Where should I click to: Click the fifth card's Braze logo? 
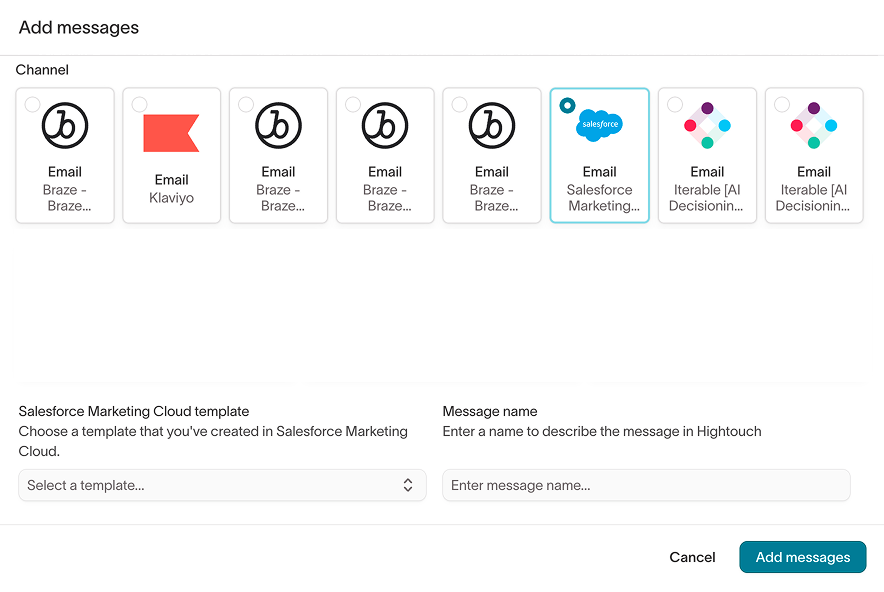coord(492,125)
